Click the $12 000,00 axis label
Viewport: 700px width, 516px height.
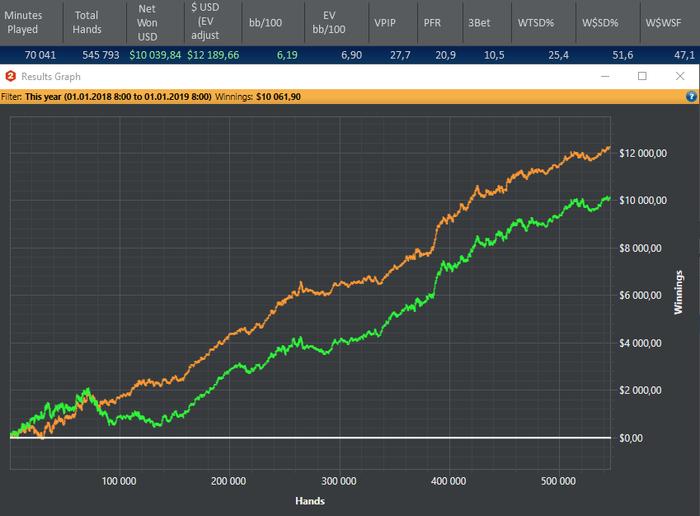(643, 154)
